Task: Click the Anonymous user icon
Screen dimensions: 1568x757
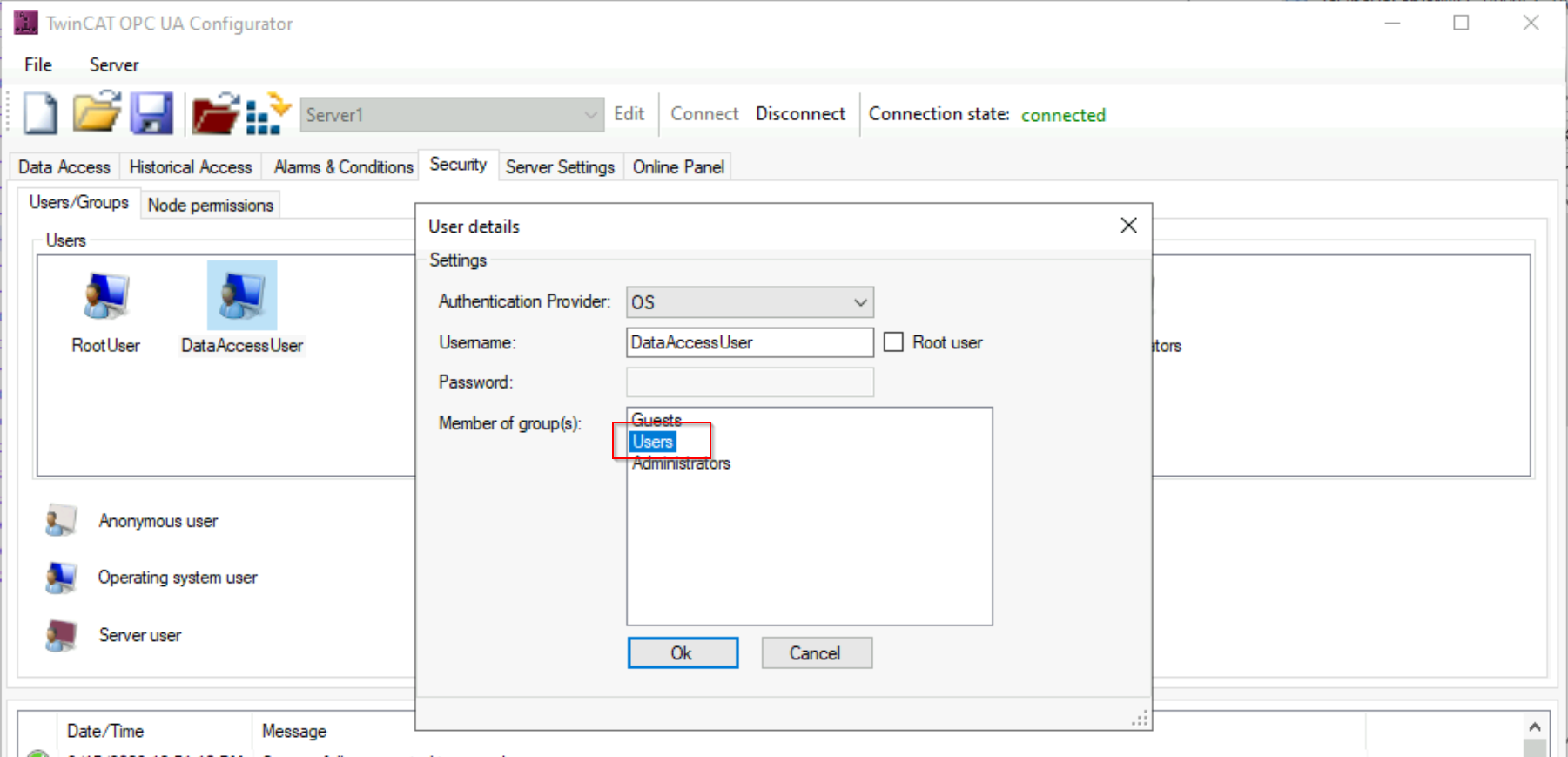Action: pyautogui.click(x=61, y=521)
